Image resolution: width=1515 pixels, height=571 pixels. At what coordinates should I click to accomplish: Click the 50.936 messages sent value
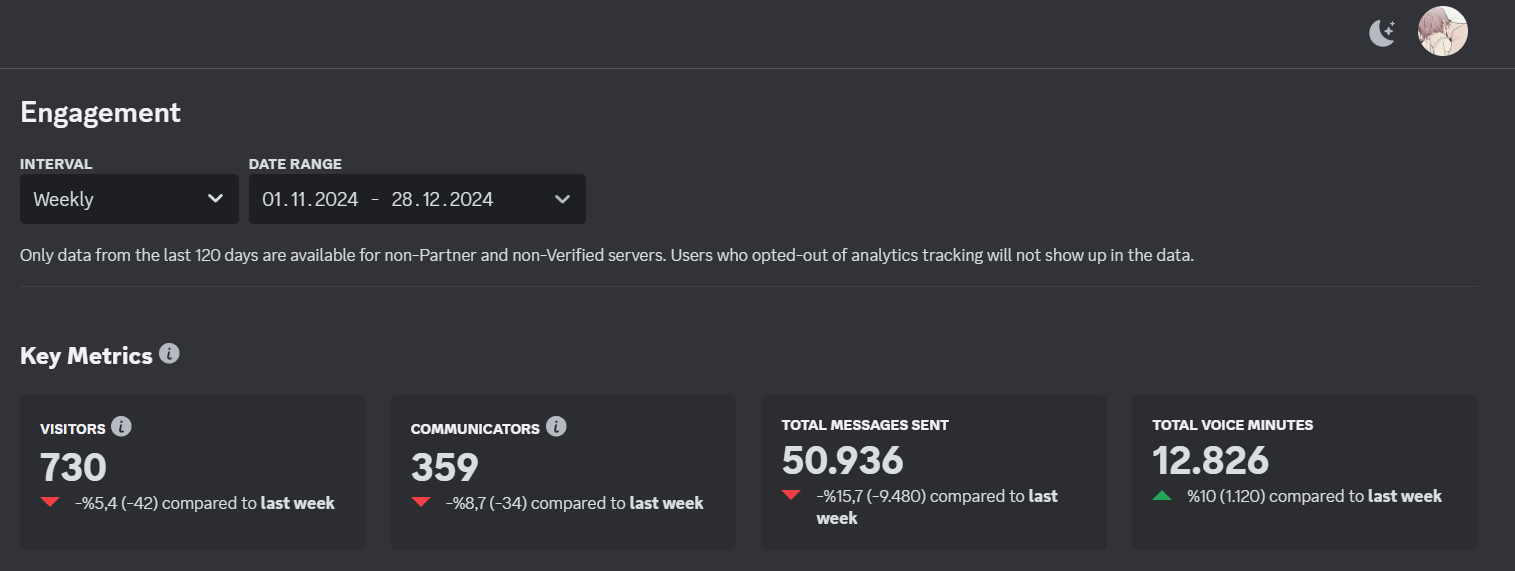coord(843,460)
